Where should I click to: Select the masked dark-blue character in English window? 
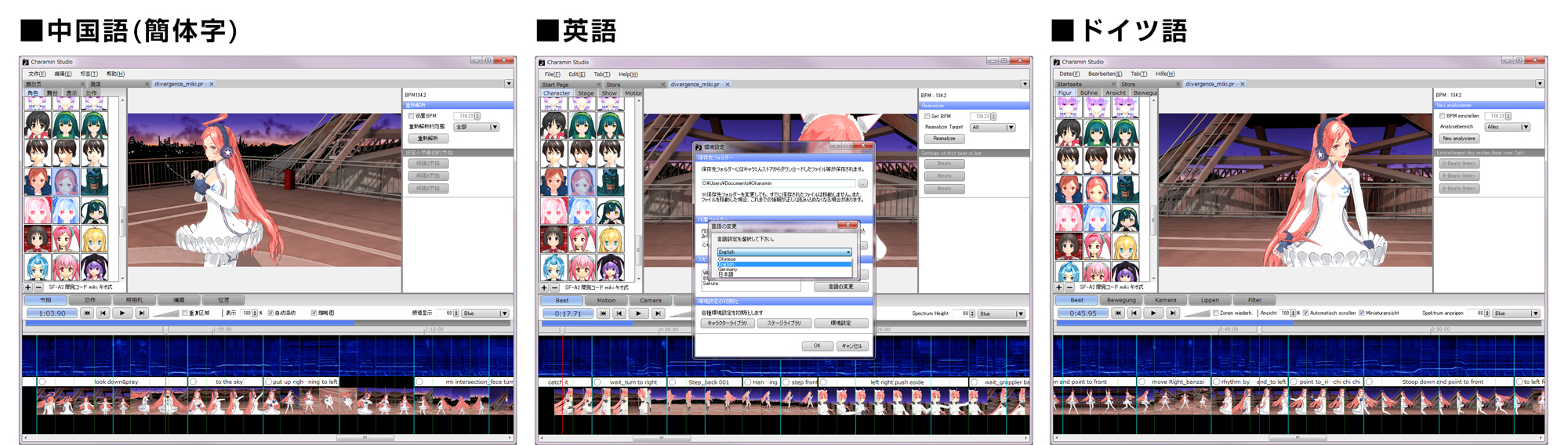coord(610,182)
